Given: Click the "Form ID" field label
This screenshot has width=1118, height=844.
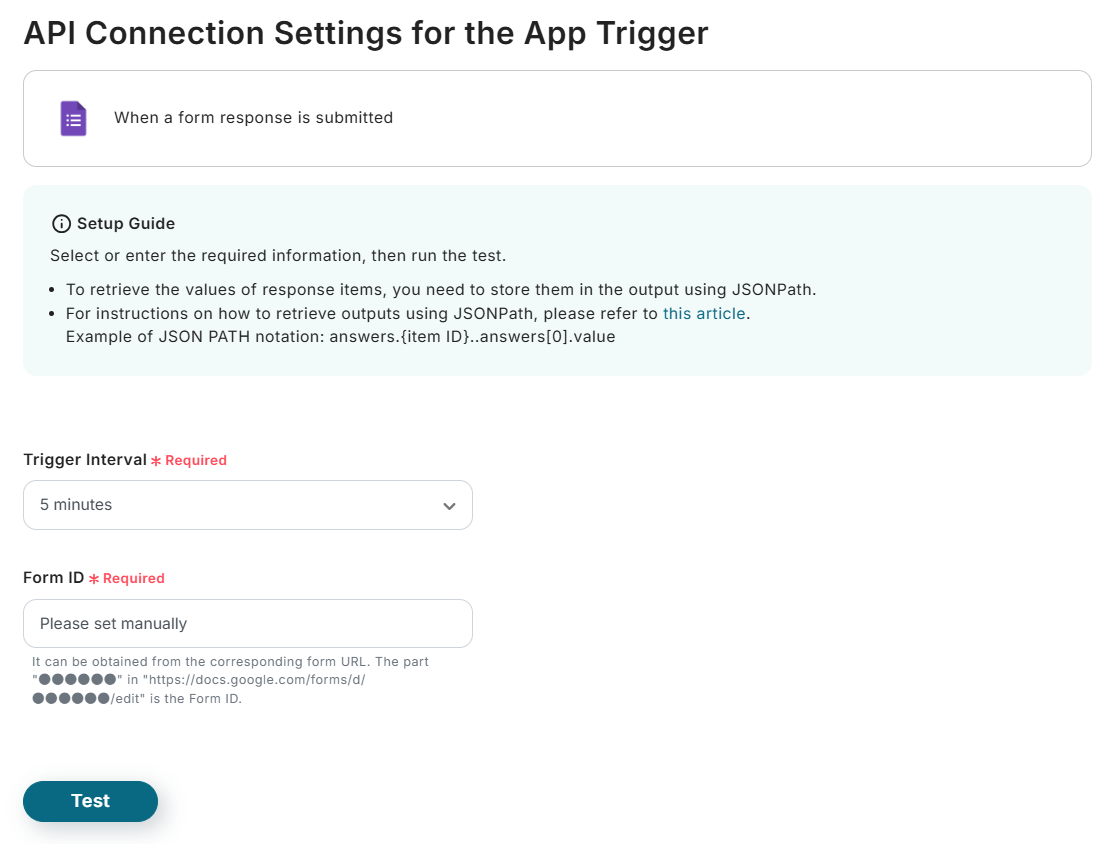Looking at the screenshot, I should coord(53,578).
